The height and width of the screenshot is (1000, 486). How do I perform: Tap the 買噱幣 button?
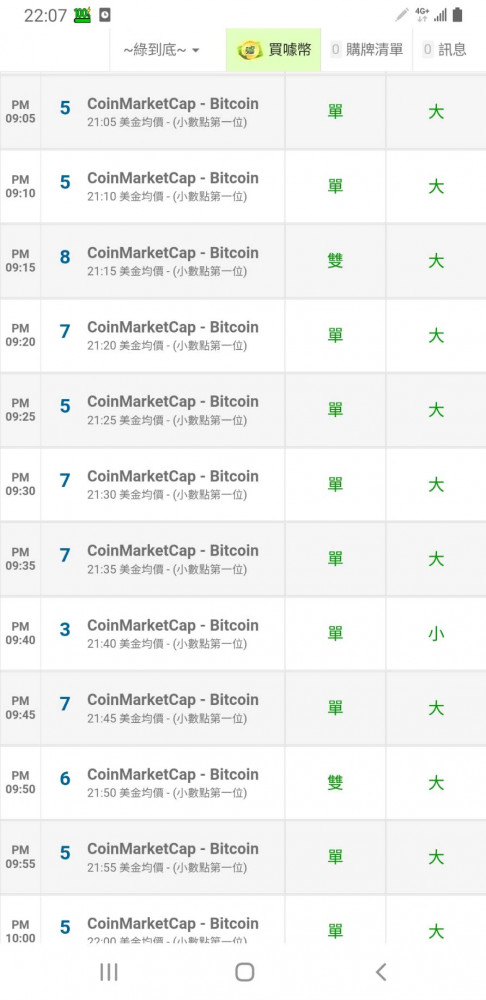(x=274, y=50)
